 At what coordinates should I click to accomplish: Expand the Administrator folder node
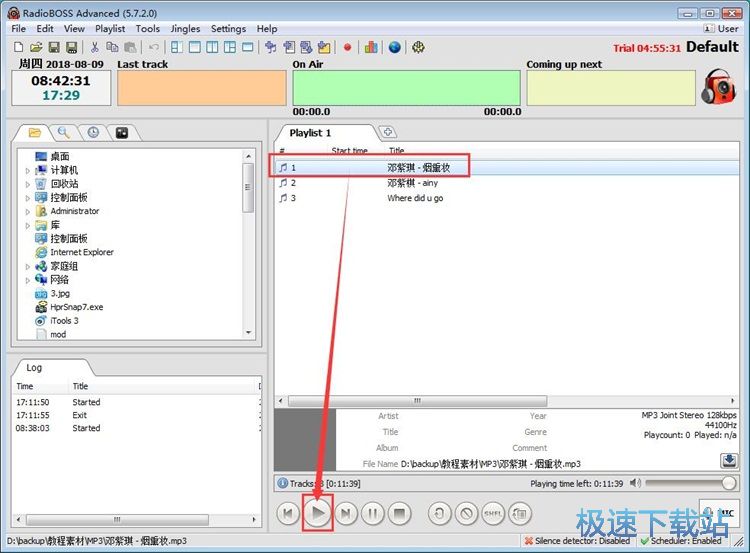[28, 212]
